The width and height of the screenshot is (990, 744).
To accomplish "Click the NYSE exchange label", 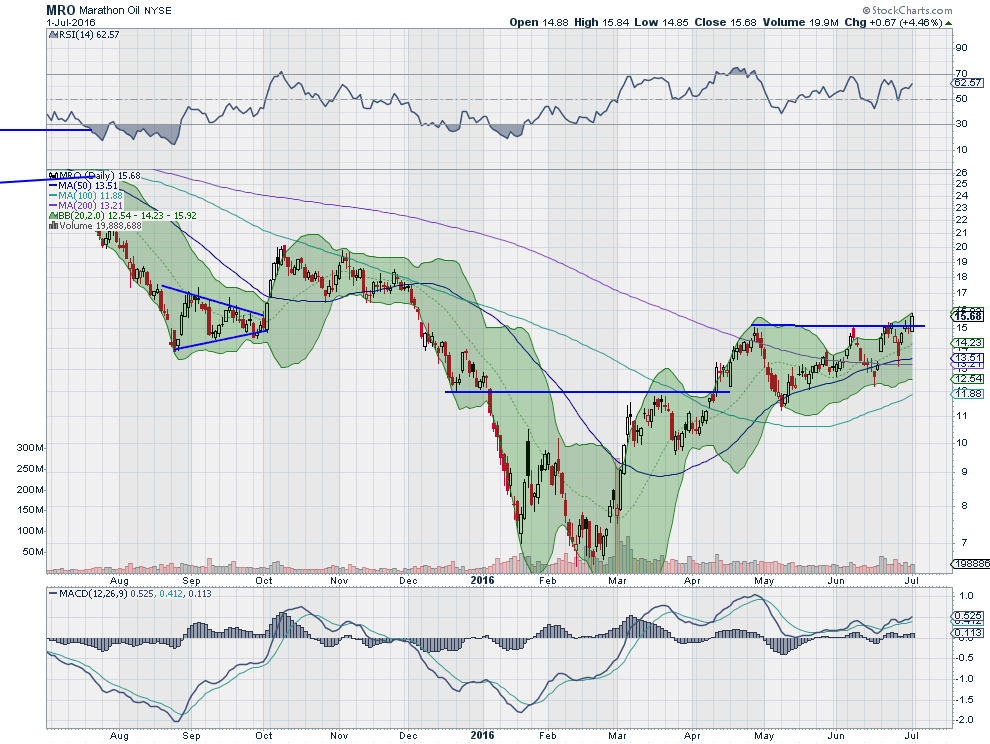I will coord(157,11).
